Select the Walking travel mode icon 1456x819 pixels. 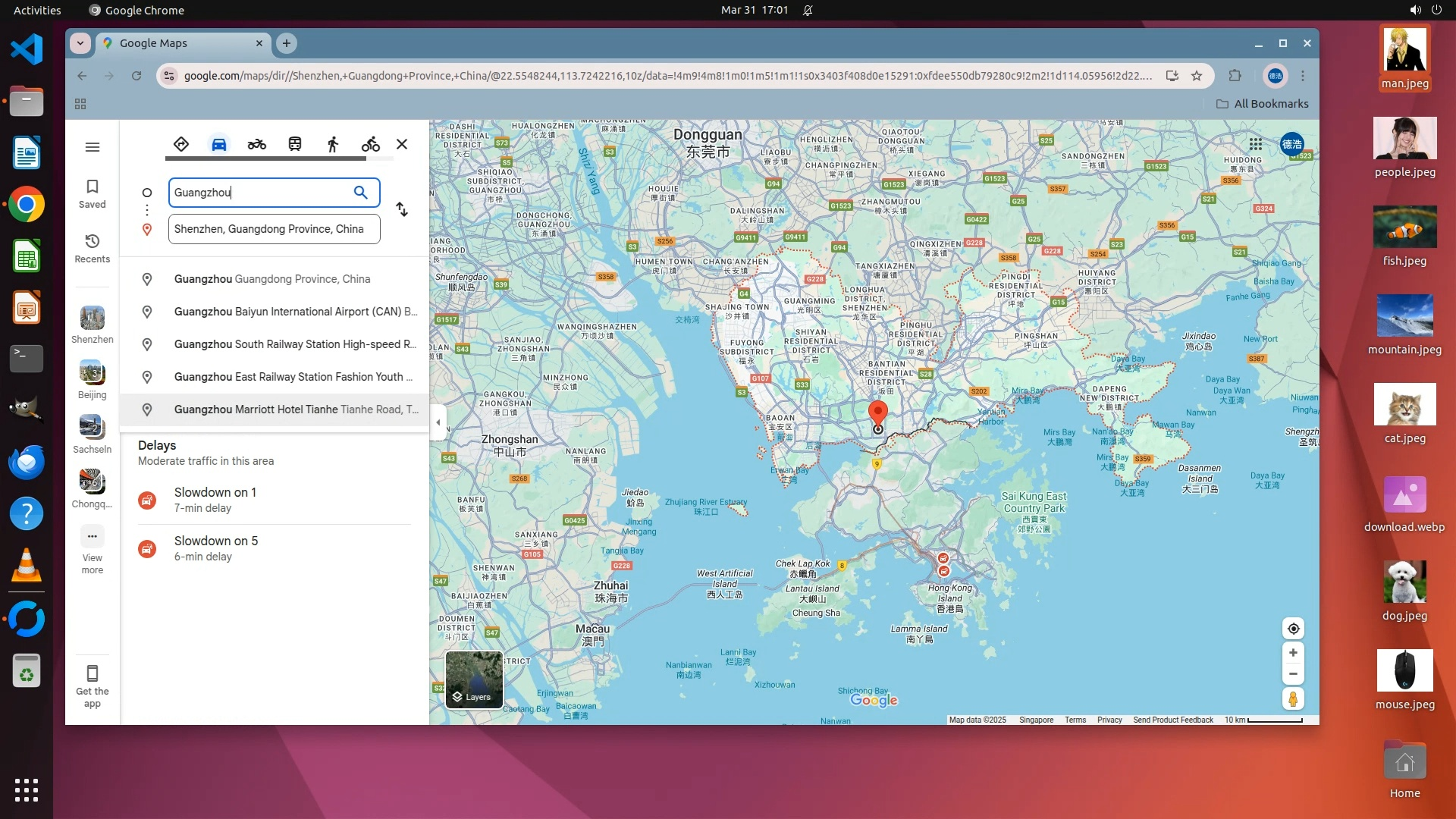pyautogui.click(x=333, y=144)
